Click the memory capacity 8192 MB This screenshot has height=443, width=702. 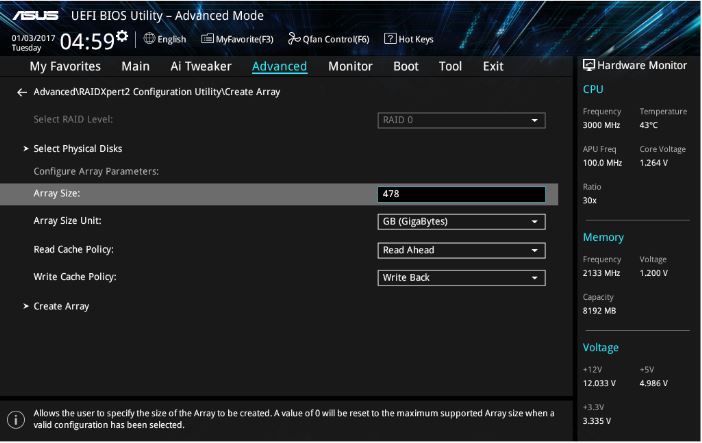[599, 311]
